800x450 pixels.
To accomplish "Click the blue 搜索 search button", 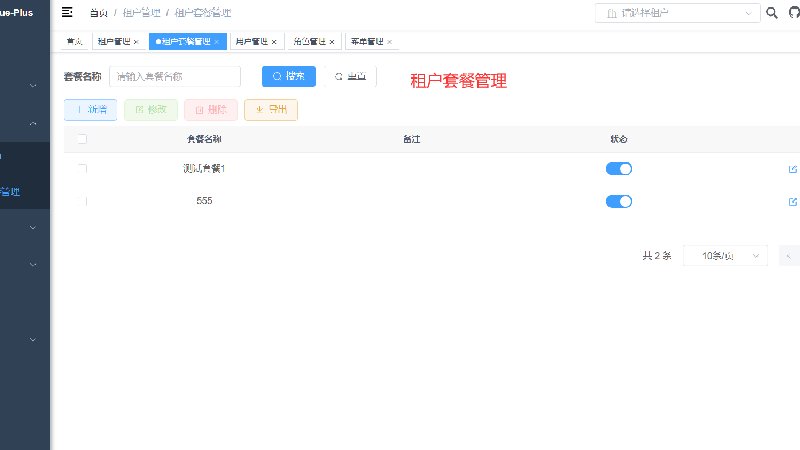I will pyautogui.click(x=289, y=77).
